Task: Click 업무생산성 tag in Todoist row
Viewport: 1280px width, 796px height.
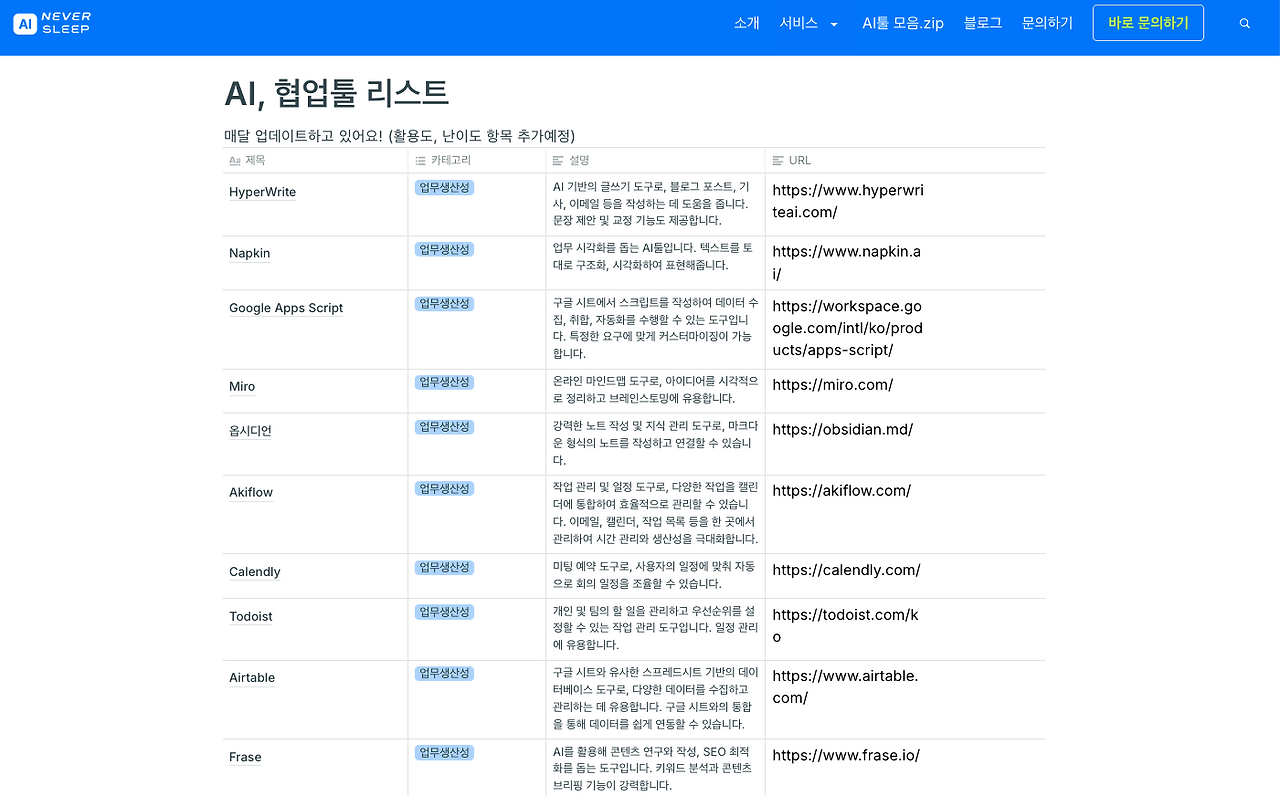Action: [444, 611]
